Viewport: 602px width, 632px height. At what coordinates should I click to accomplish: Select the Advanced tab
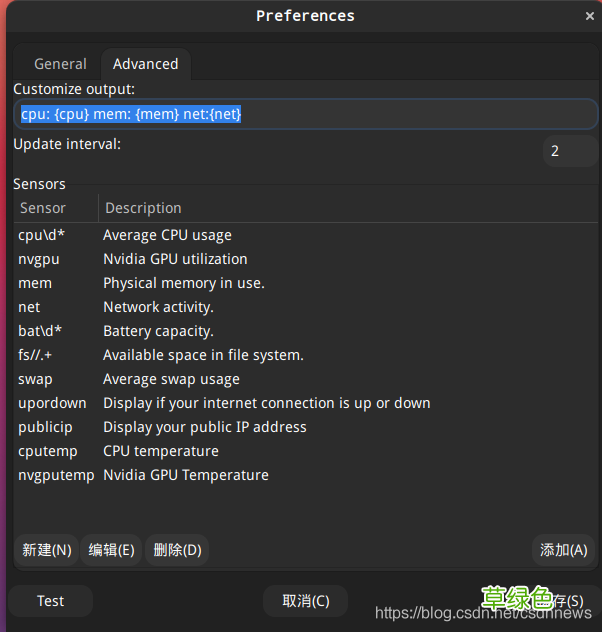(x=145, y=64)
